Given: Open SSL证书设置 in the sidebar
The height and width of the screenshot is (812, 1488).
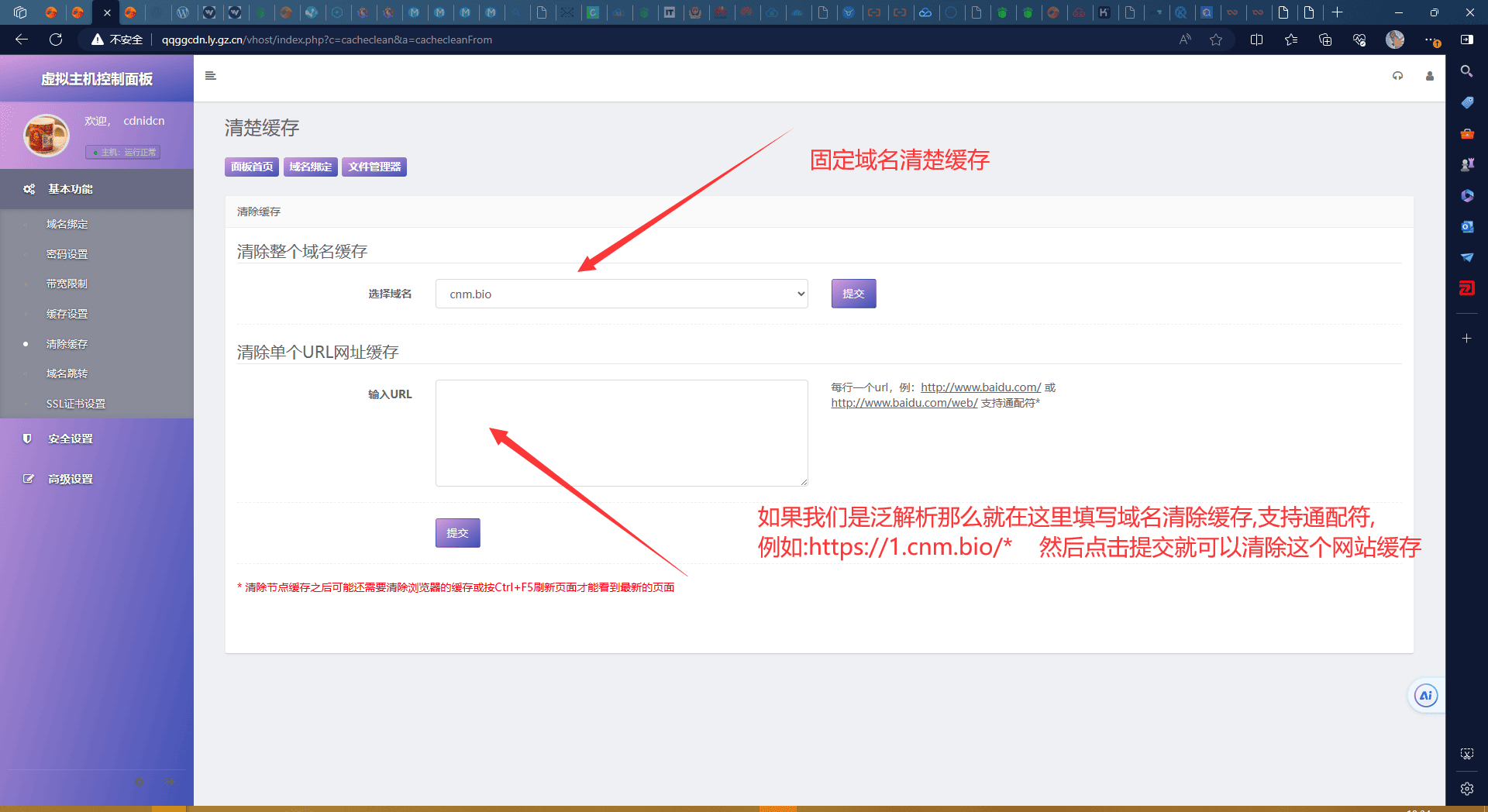Looking at the screenshot, I should tap(76, 404).
